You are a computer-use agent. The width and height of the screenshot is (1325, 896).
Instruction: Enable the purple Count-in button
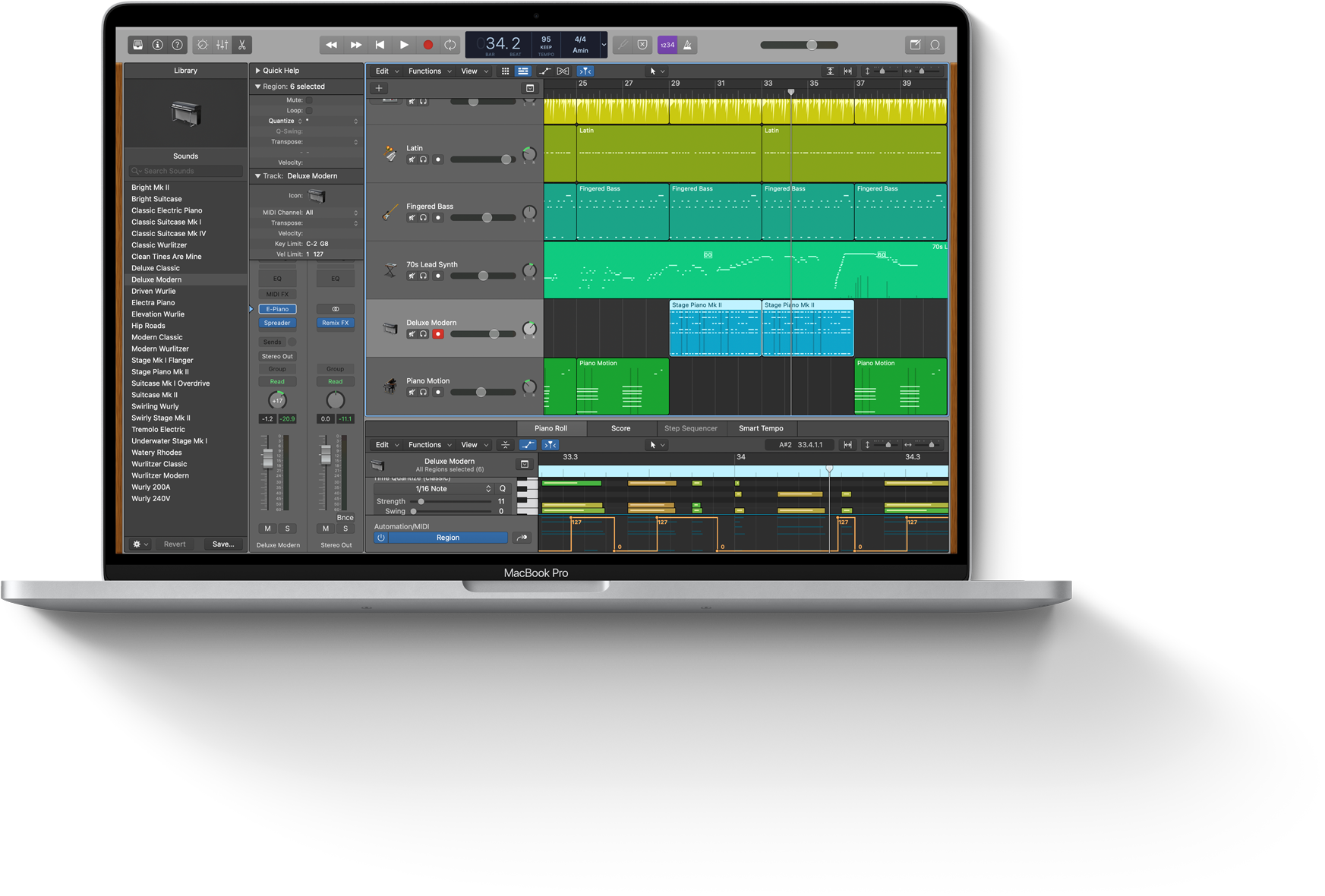(667, 45)
